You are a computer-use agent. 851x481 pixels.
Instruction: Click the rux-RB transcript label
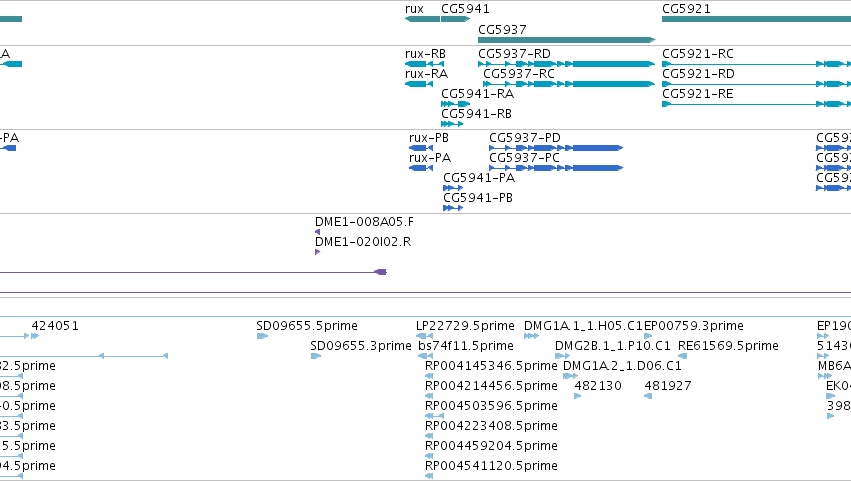point(426,54)
